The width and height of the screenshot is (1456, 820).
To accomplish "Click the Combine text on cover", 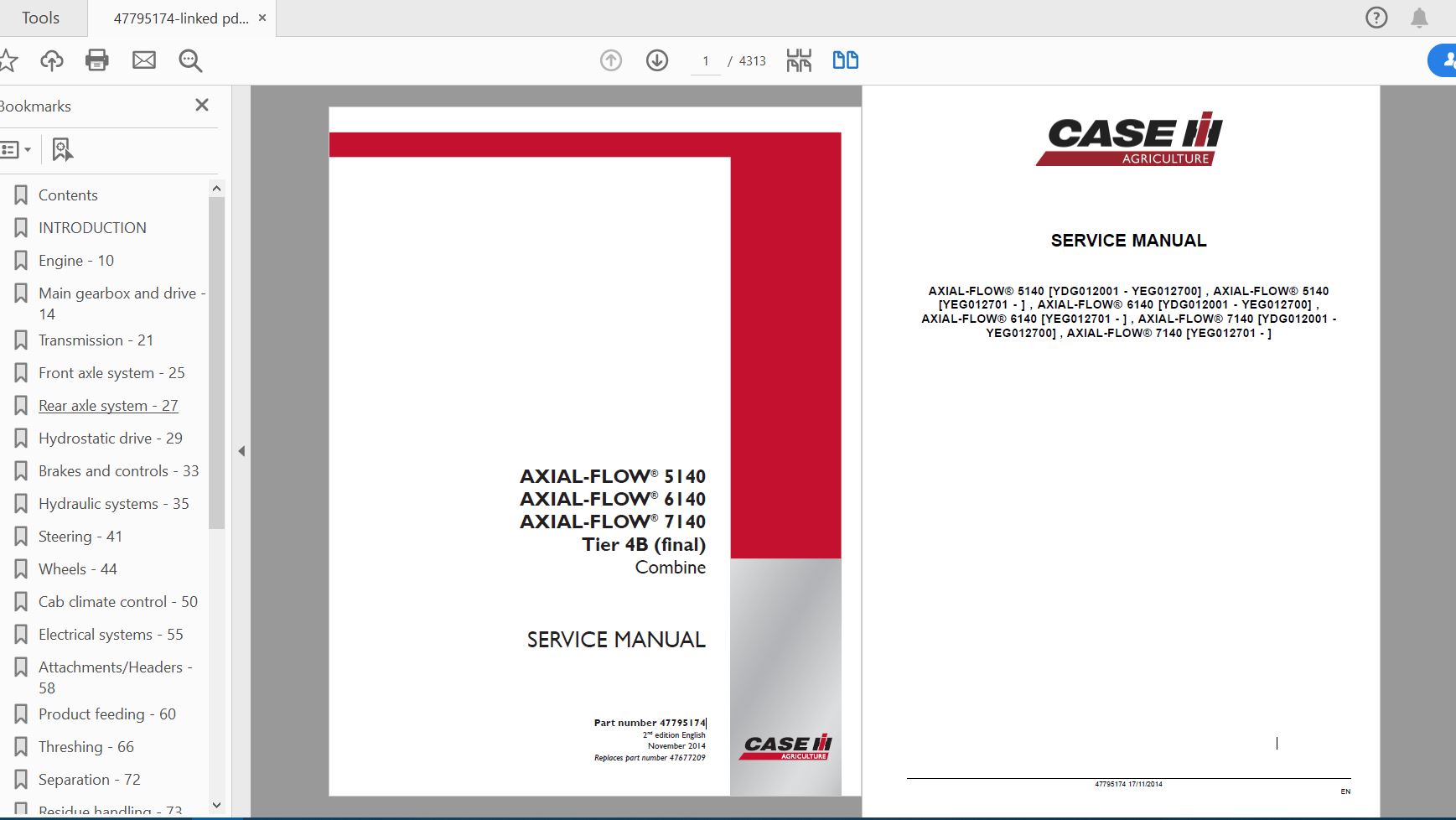I will 671,568.
